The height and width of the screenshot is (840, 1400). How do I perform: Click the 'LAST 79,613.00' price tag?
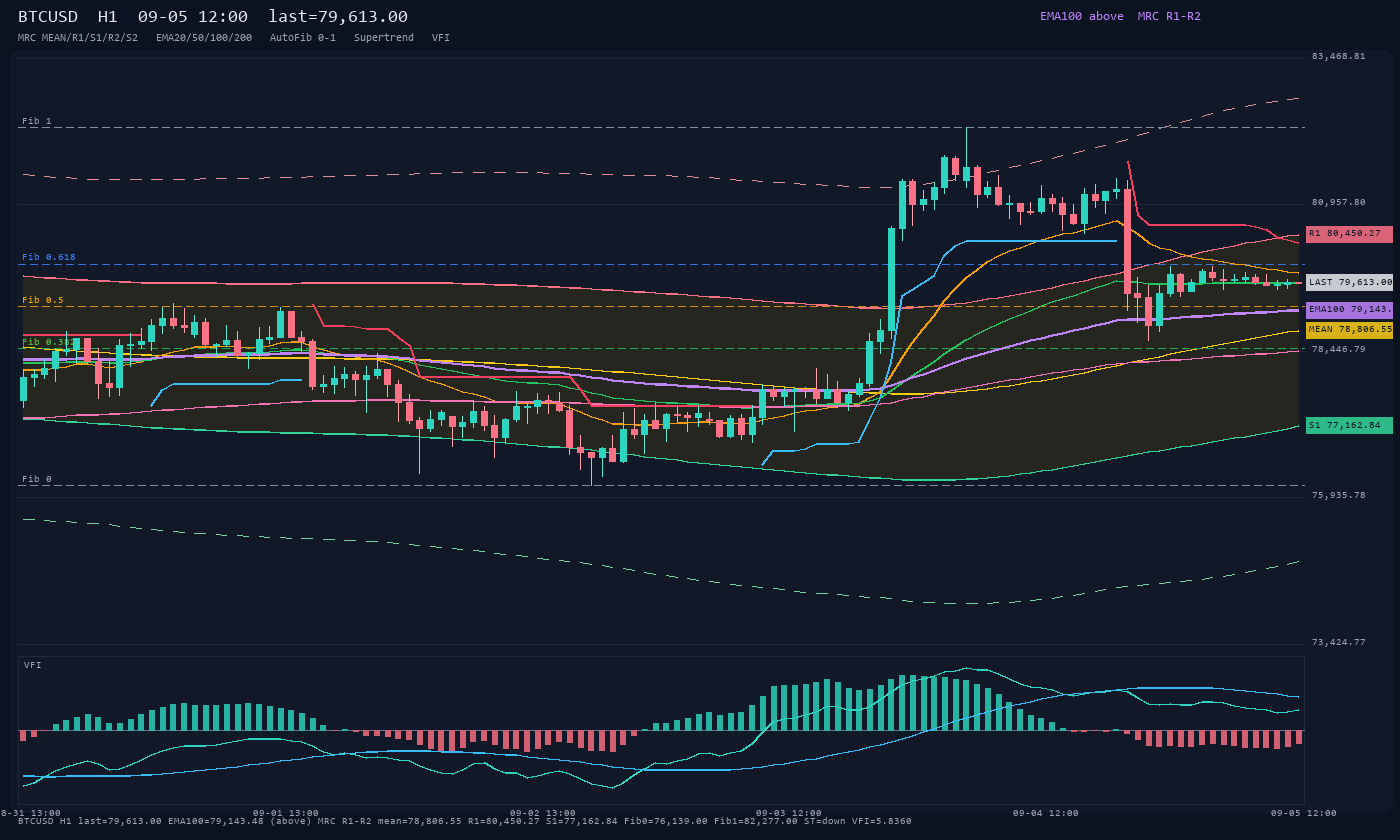pyautogui.click(x=1349, y=282)
